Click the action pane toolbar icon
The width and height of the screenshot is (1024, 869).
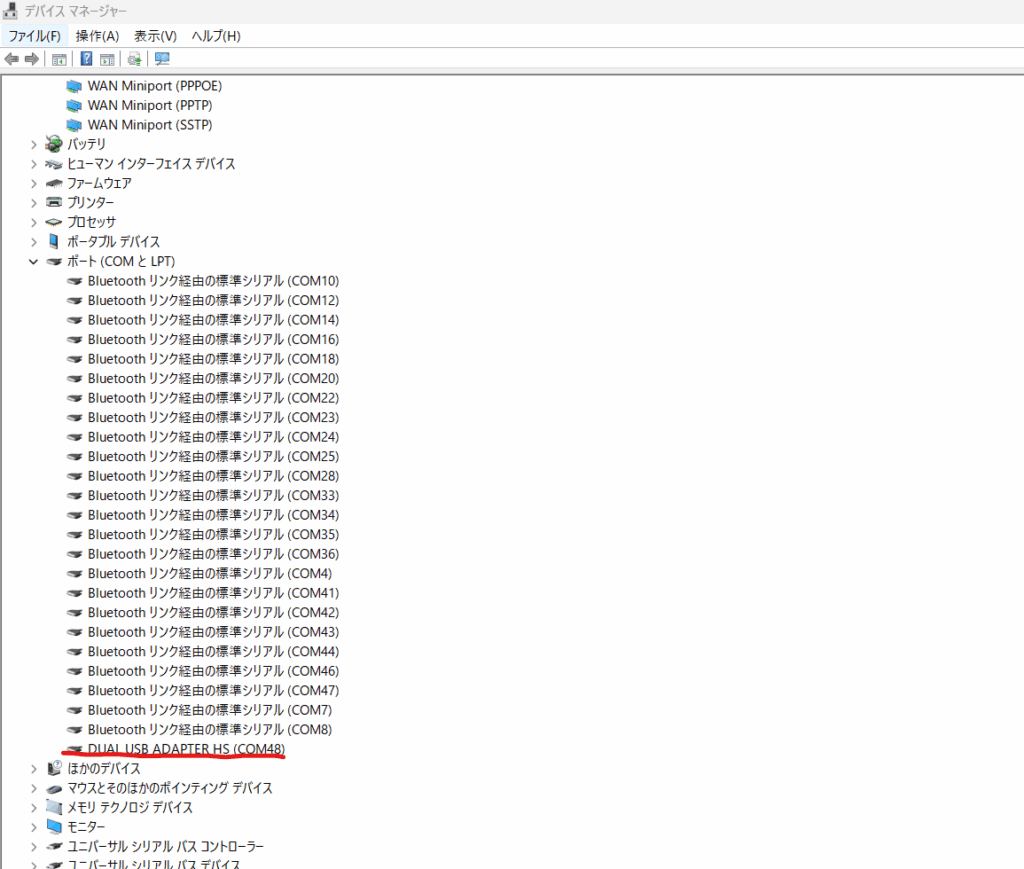pos(107,59)
